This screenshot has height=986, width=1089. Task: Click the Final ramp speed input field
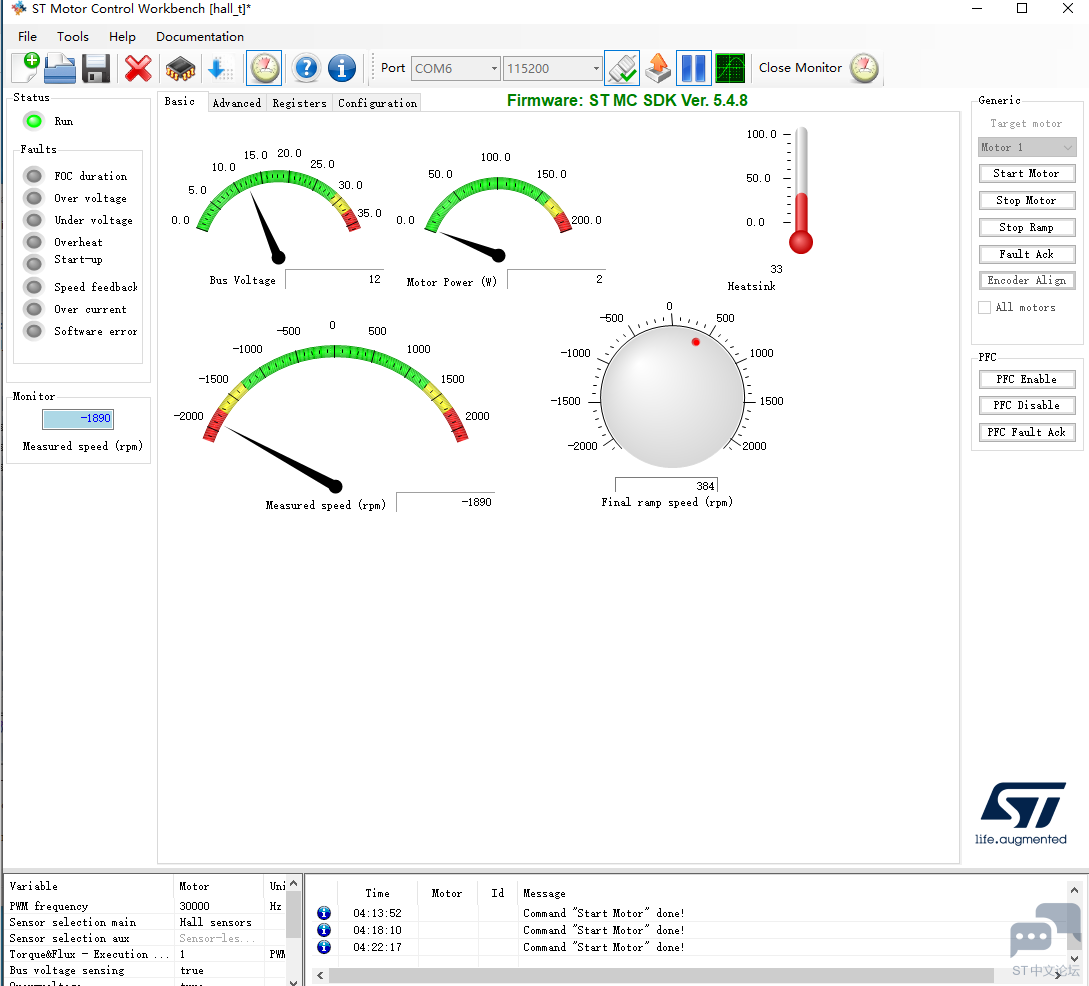[x=666, y=486]
